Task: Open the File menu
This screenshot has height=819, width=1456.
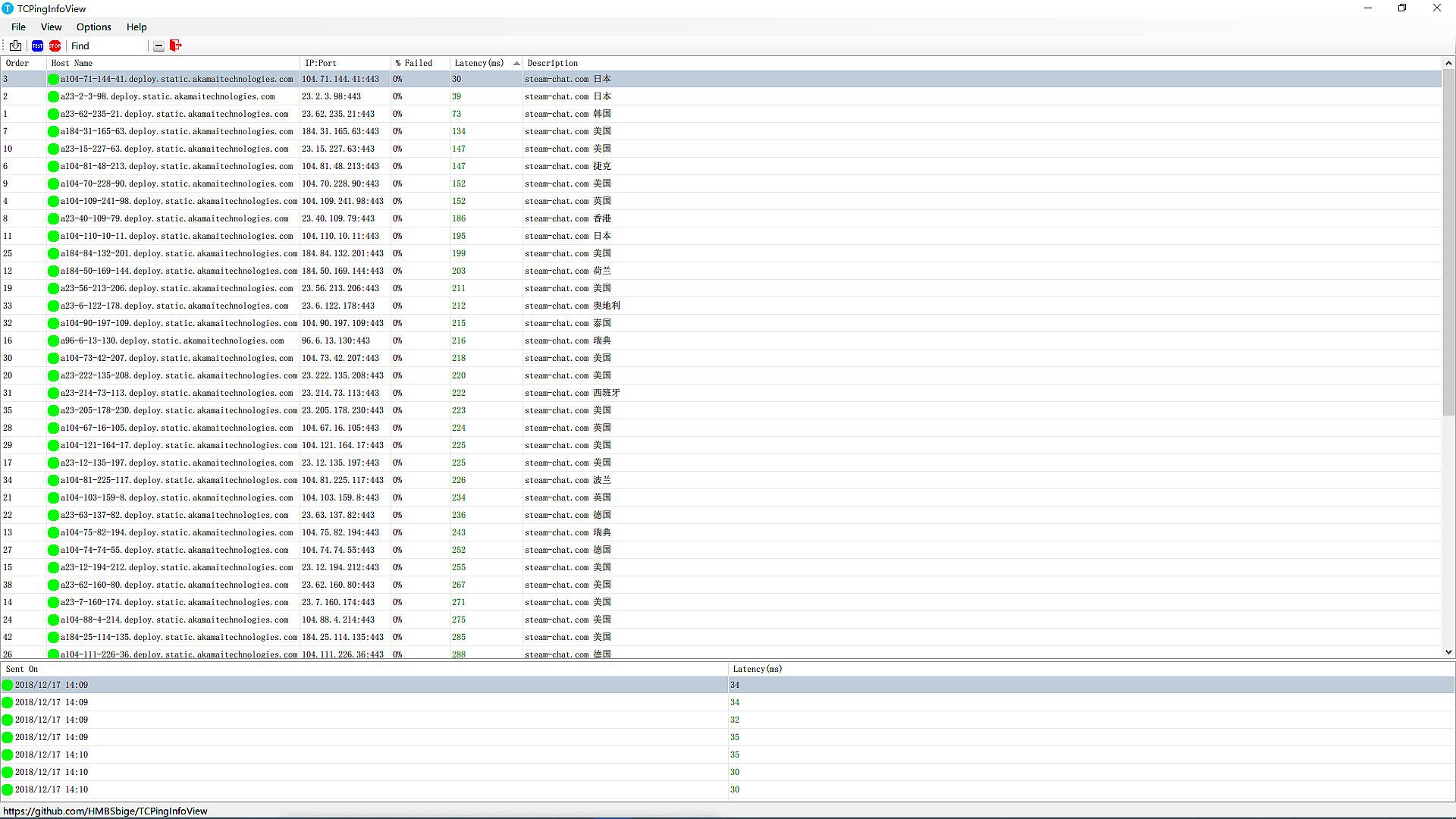Action: click(x=18, y=27)
